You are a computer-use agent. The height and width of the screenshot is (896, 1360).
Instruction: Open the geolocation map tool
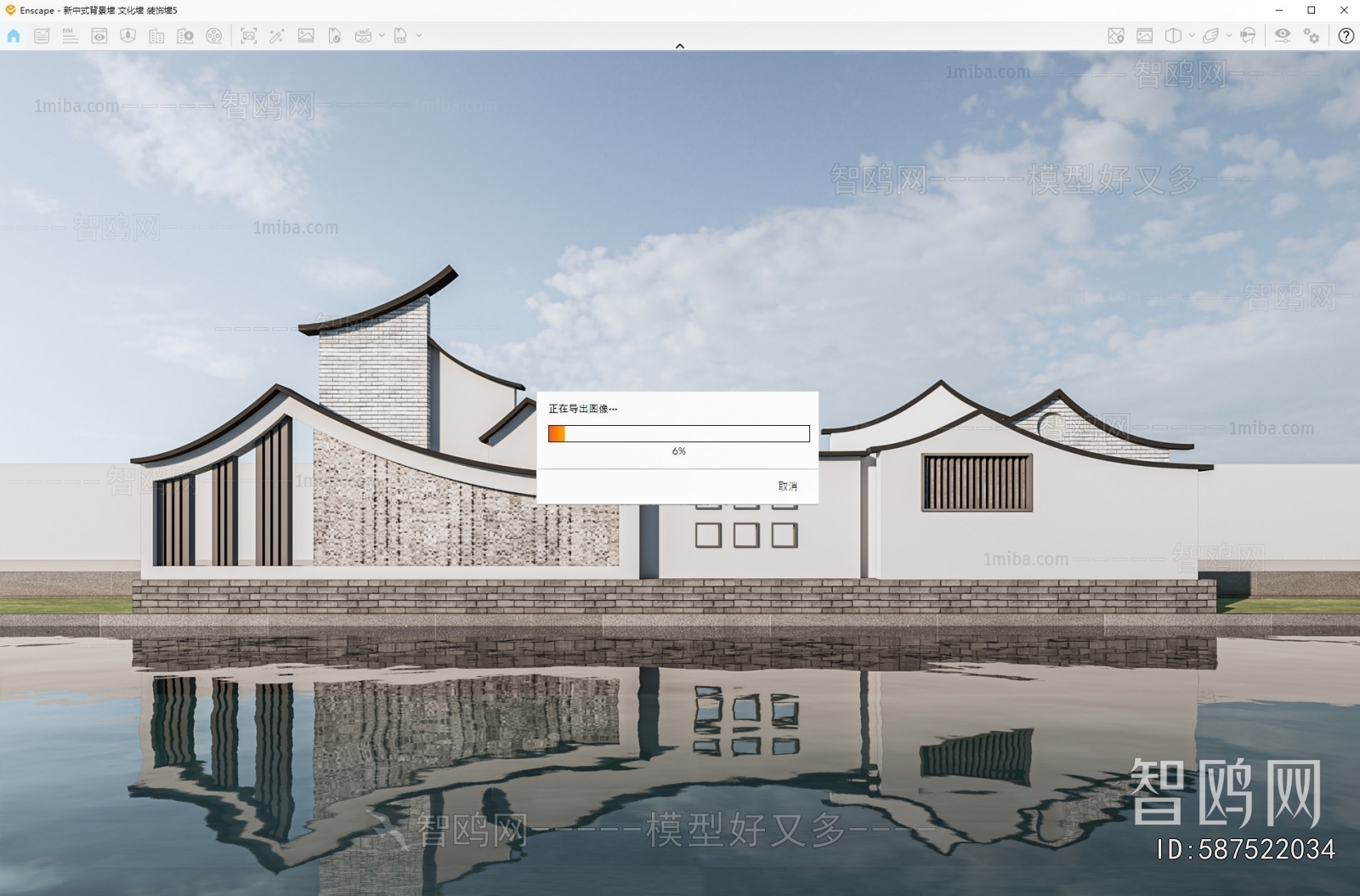[x=1116, y=36]
